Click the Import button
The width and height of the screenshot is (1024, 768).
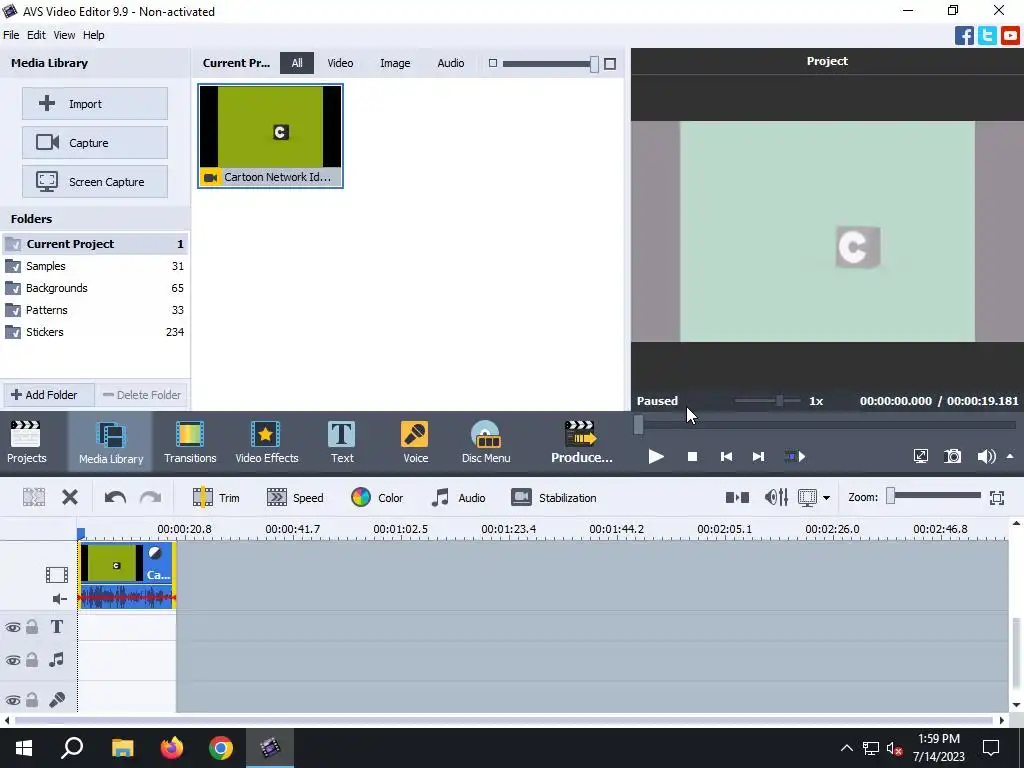pyautogui.click(x=95, y=104)
